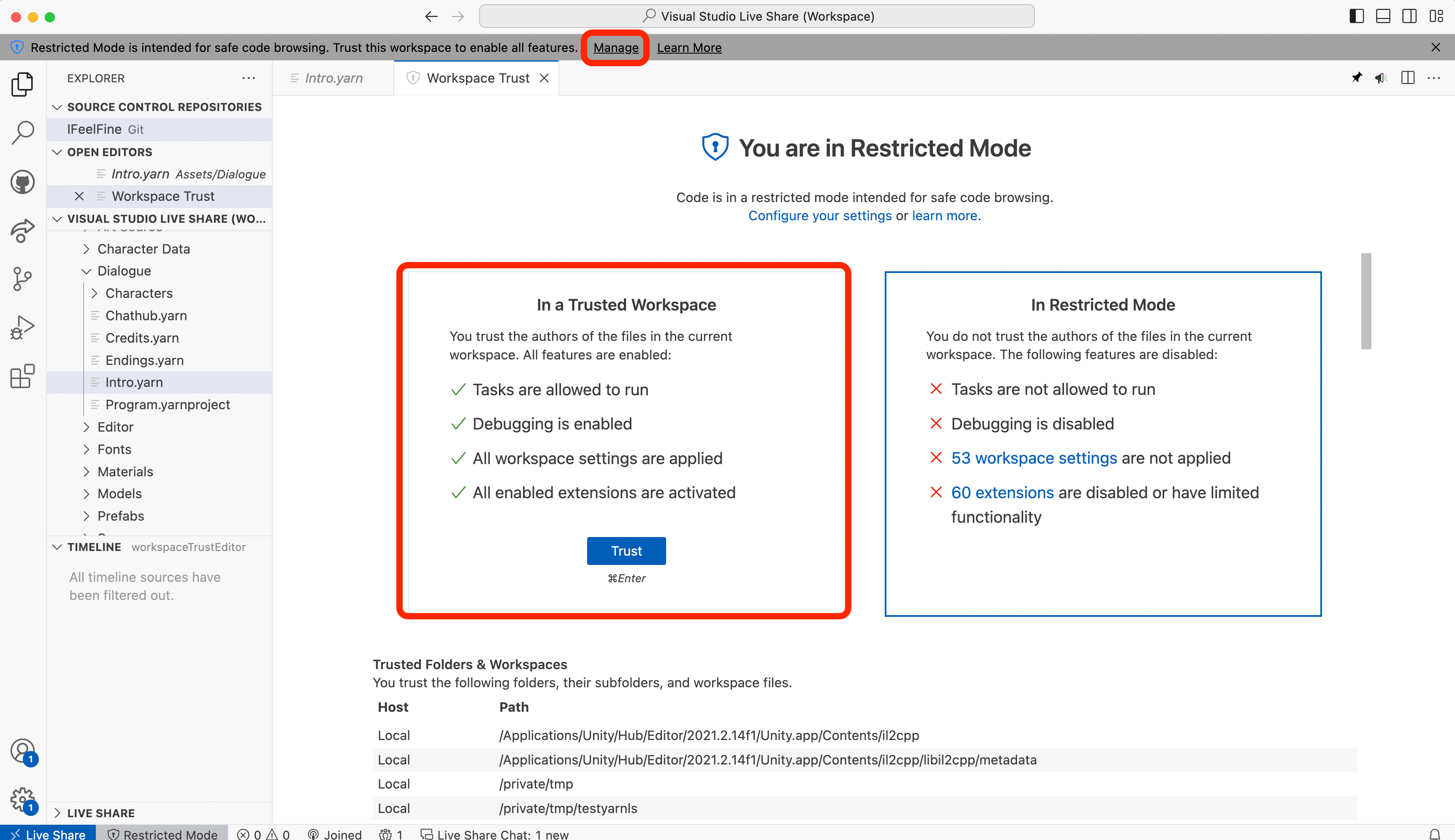The image size is (1455, 840).
Task: Click the editor vertical scrollbar thumb
Action: pyautogui.click(x=1366, y=300)
